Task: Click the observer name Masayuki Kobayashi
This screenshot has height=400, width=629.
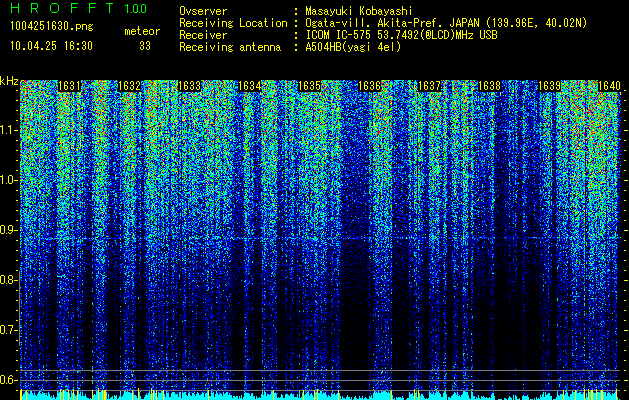Action: 359,11
